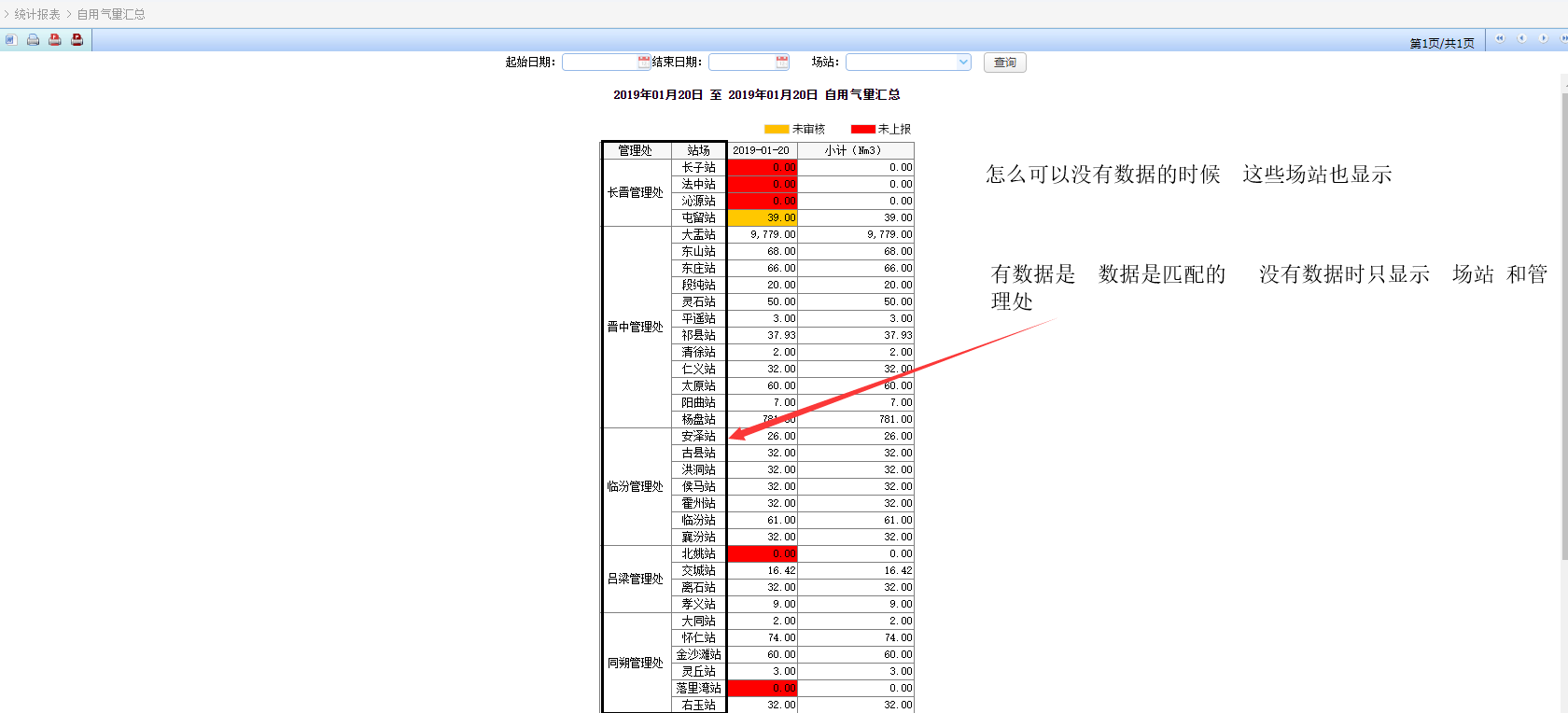Click the red 未上报 legend swatch
This screenshot has width=1568, height=713.
coord(863,129)
